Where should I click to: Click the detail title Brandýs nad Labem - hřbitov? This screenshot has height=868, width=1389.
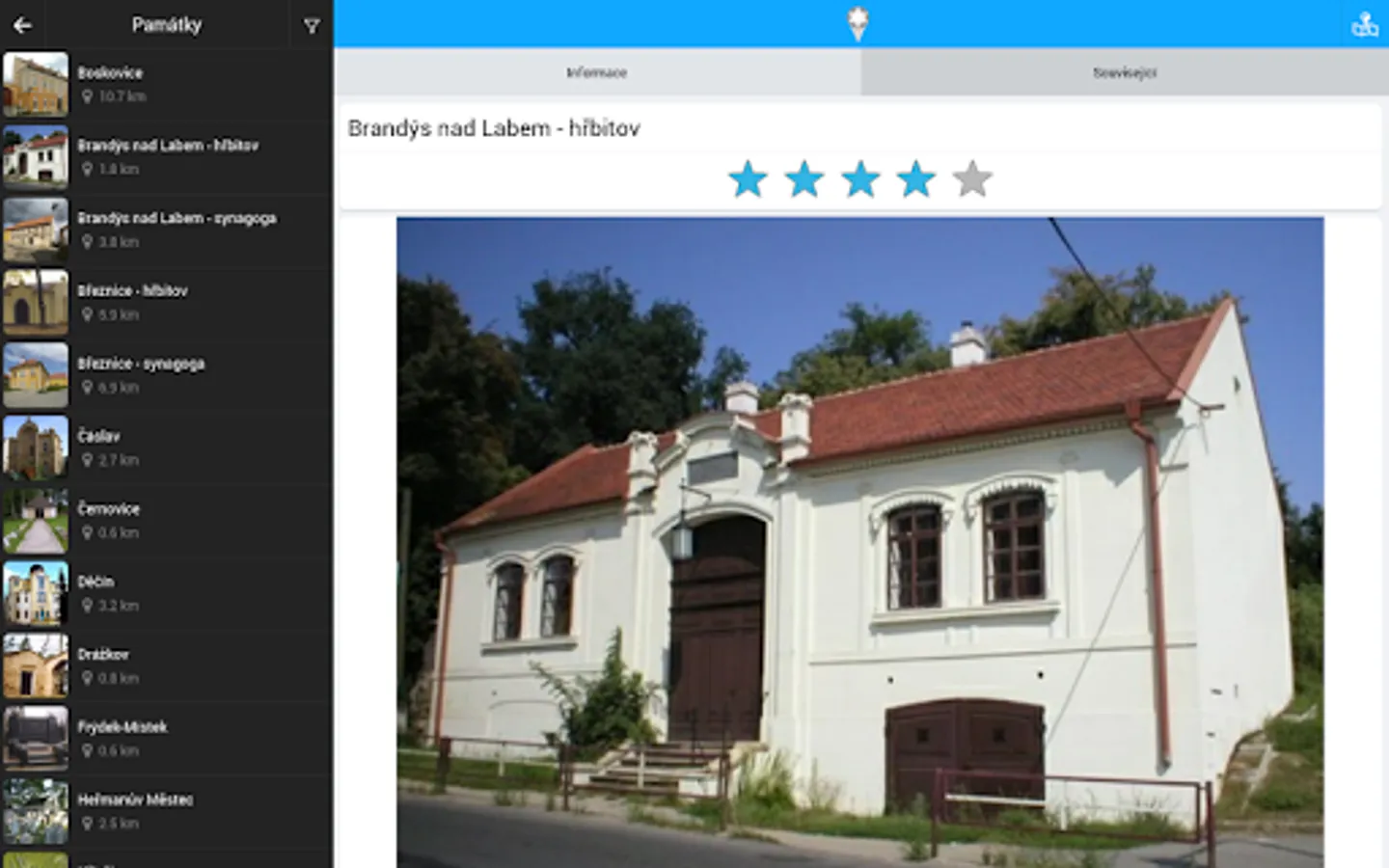(x=494, y=128)
